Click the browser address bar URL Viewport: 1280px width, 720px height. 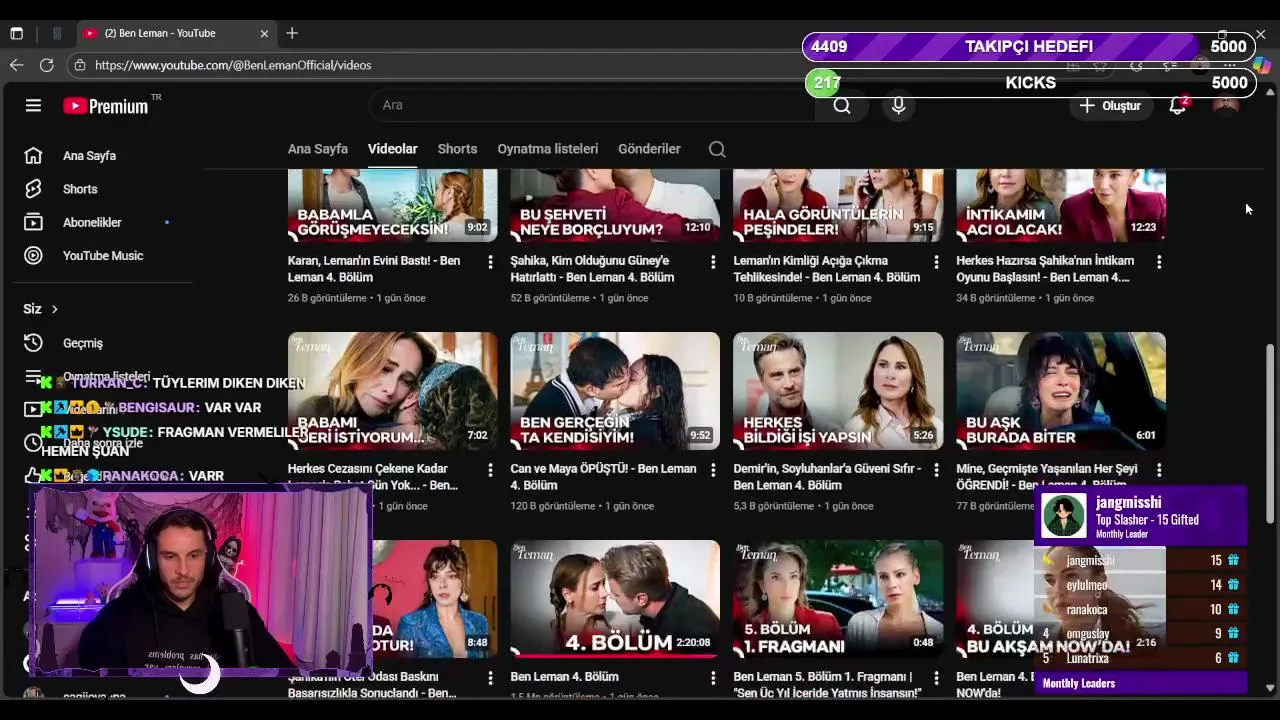point(233,65)
